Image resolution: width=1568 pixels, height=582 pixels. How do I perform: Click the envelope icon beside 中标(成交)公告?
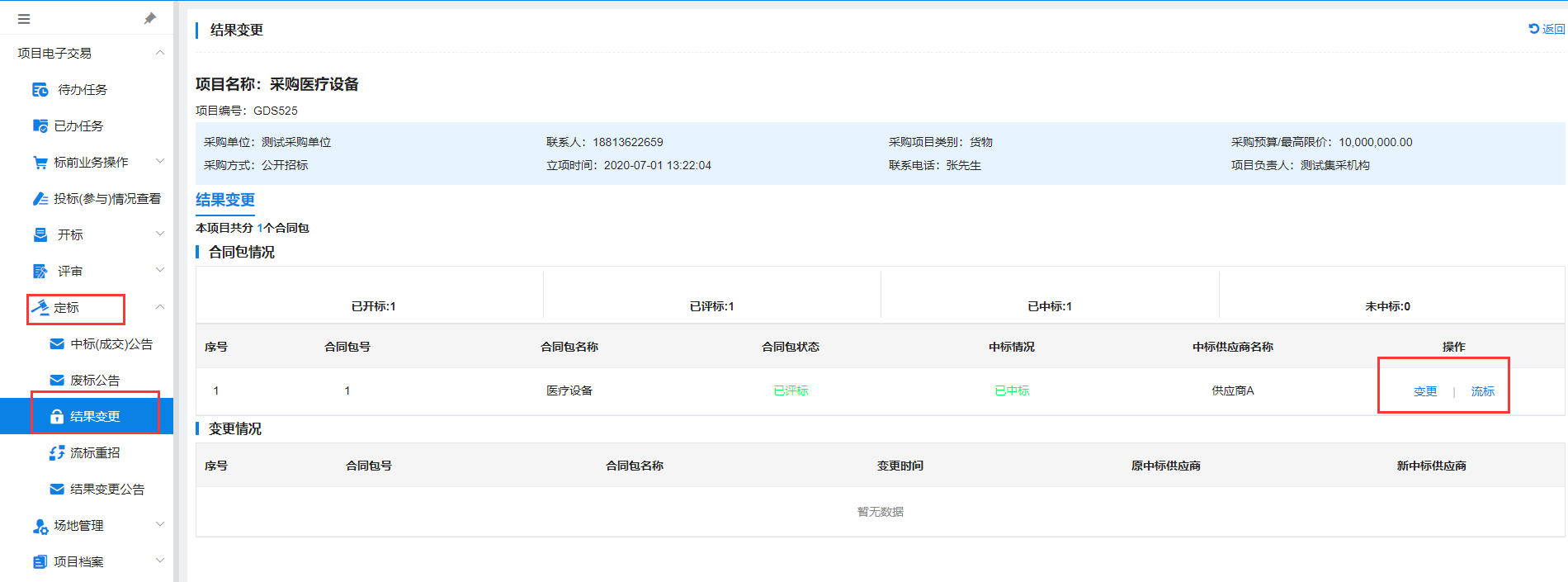[57, 344]
